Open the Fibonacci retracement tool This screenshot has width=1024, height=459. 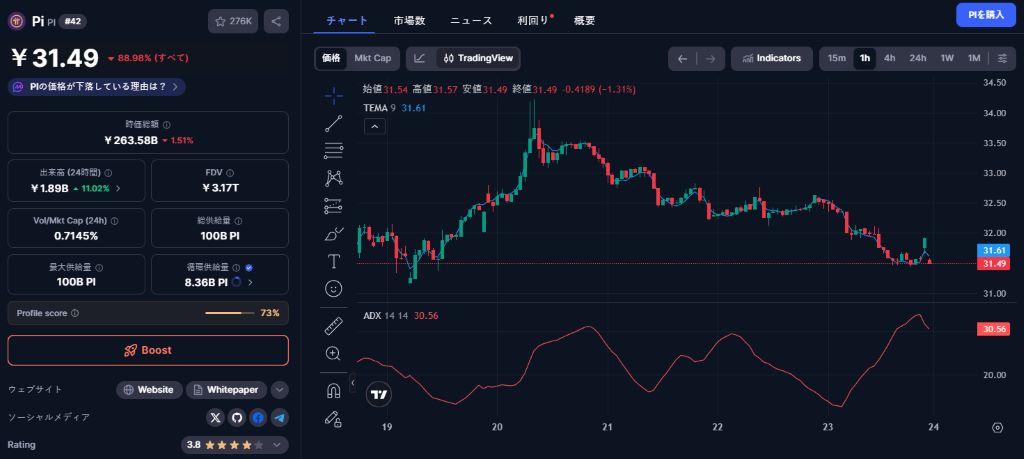point(334,151)
